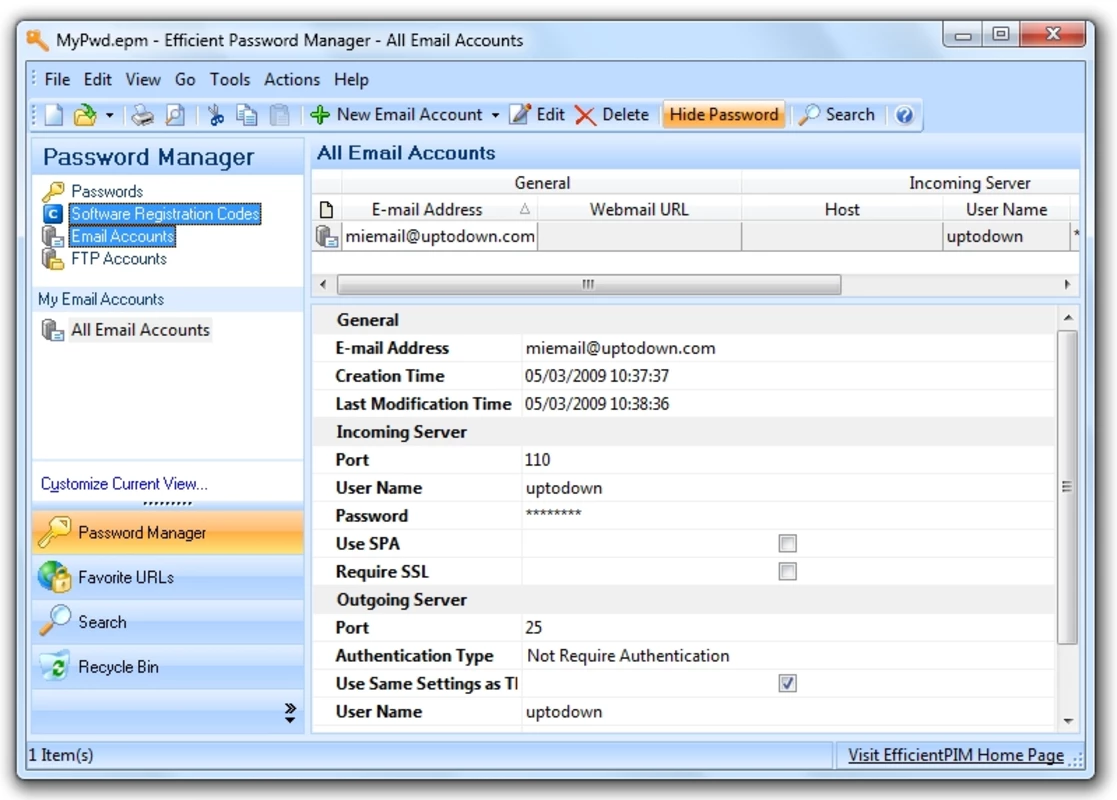
Task: Enable the Require SSL checkbox
Action: point(787,571)
